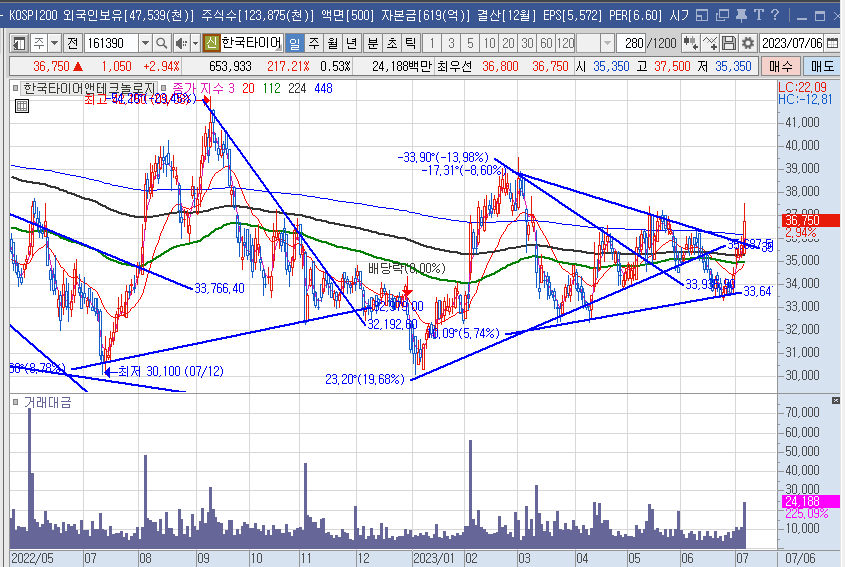Open the calendar date picker icon
The width and height of the screenshot is (845, 567).
click(833, 43)
